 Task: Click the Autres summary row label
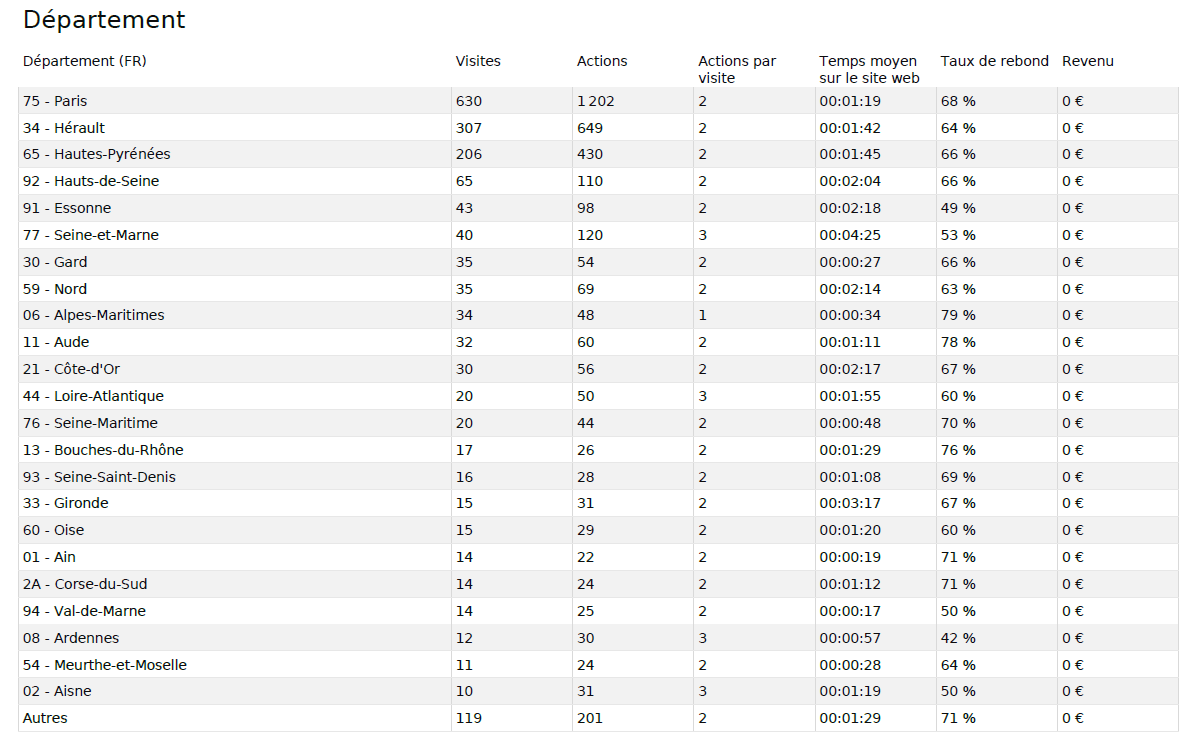click(x=45, y=718)
